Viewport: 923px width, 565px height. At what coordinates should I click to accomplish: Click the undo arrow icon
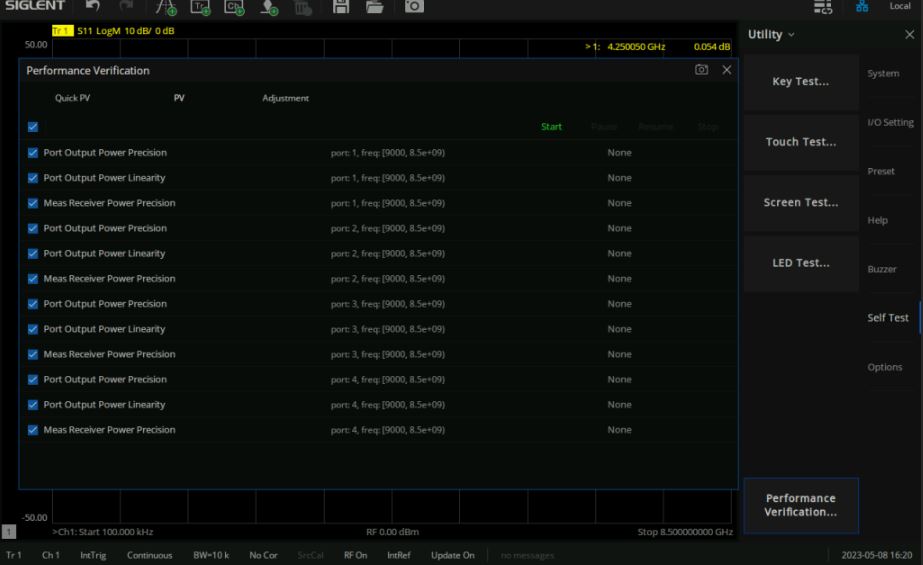pos(91,9)
